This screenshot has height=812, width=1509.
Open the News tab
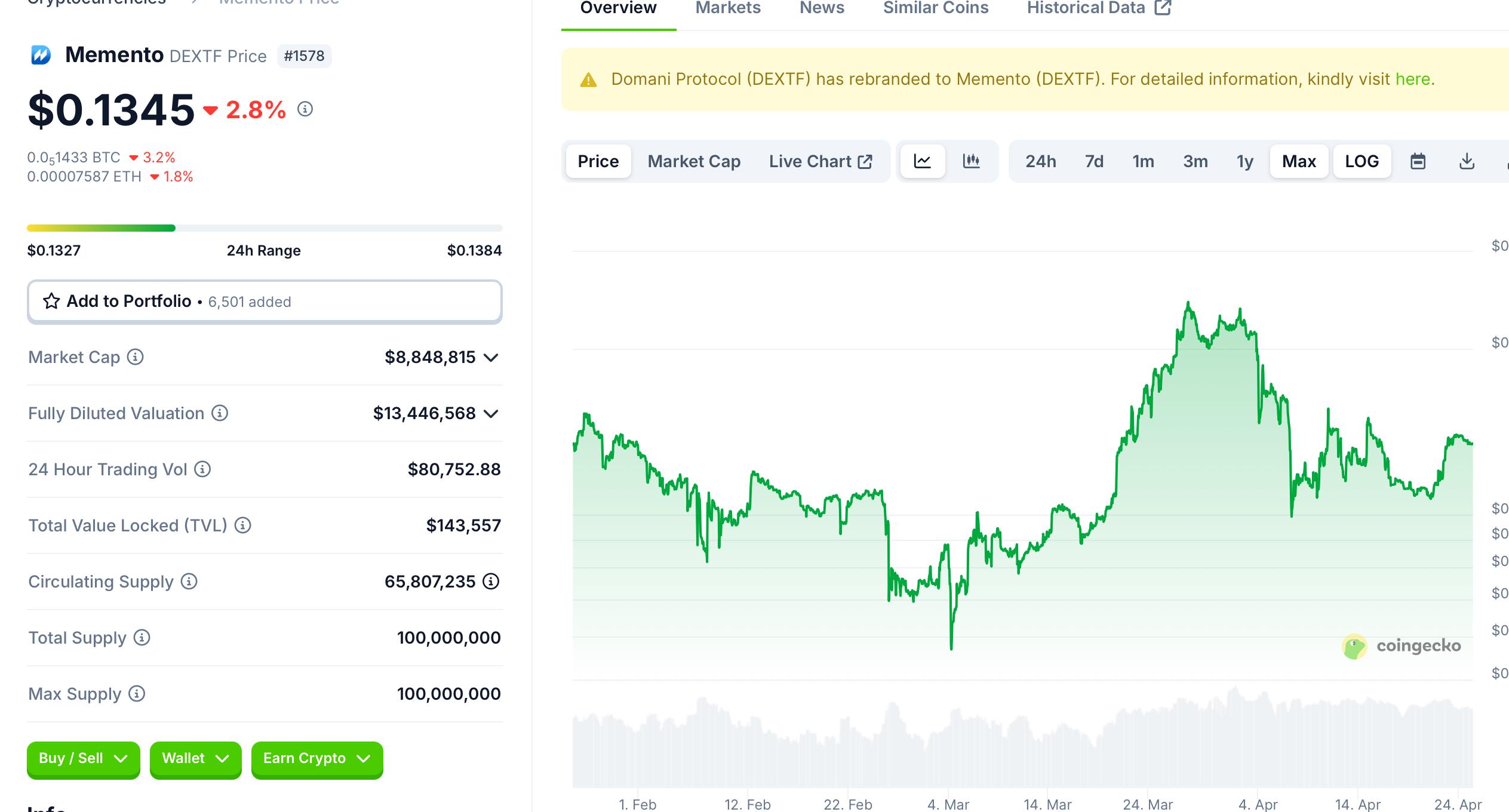pos(822,8)
